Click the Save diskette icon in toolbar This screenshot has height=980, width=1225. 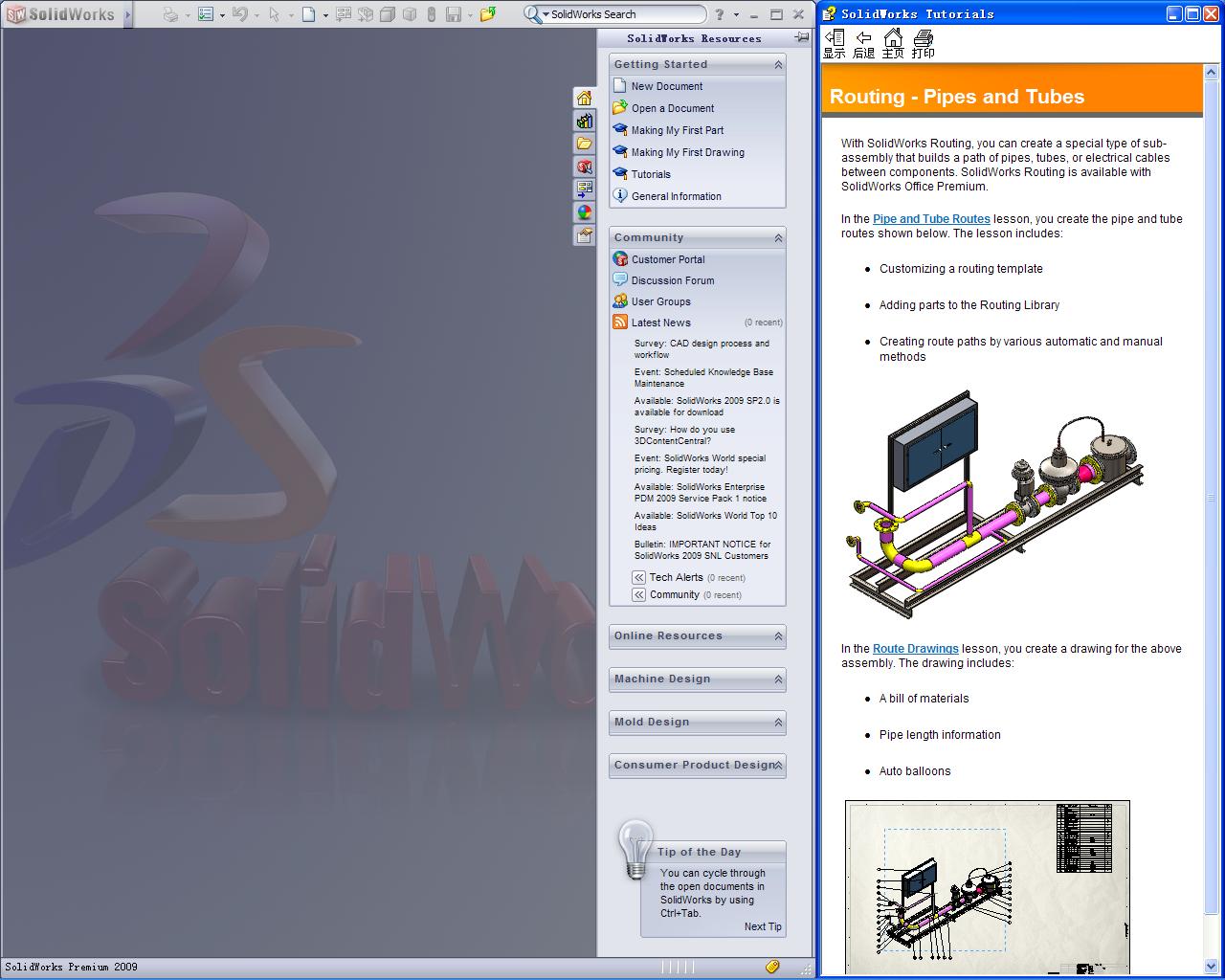coord(454,14)
